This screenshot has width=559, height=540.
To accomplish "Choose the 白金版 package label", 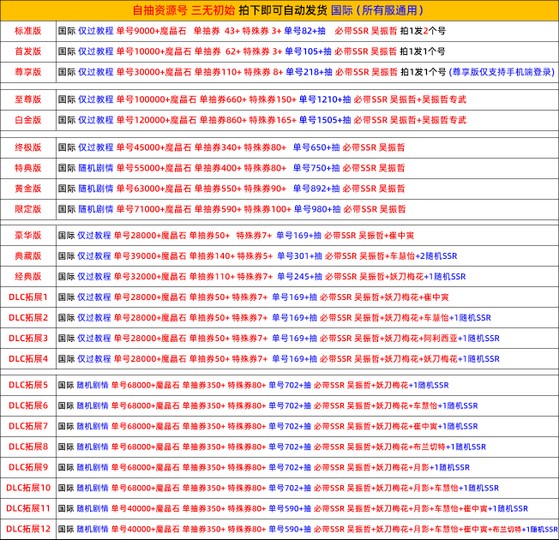I will click(x=28, y=120).
